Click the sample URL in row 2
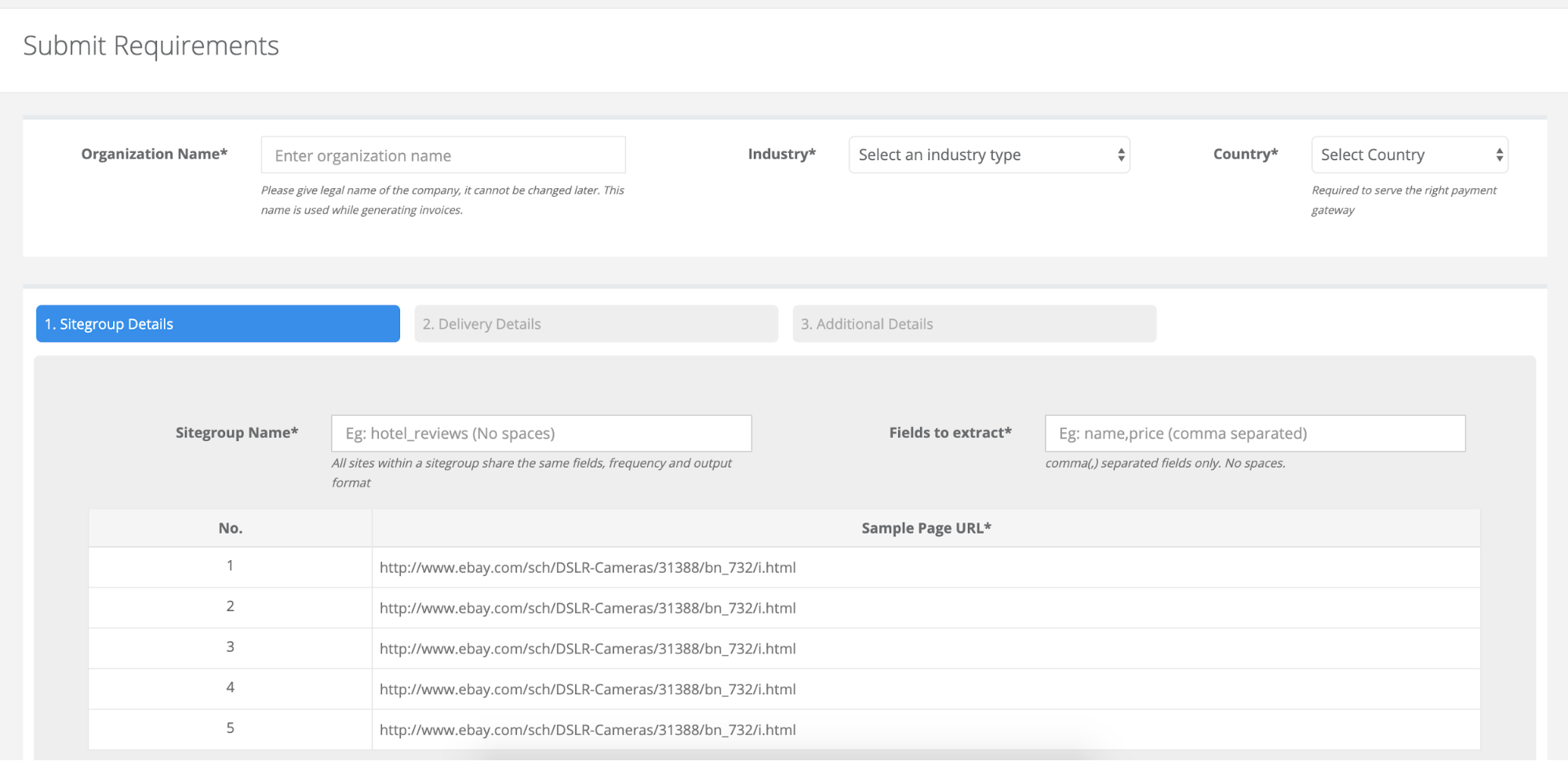Viewport: 1568px width, 761px height. (x=588, y=608)
